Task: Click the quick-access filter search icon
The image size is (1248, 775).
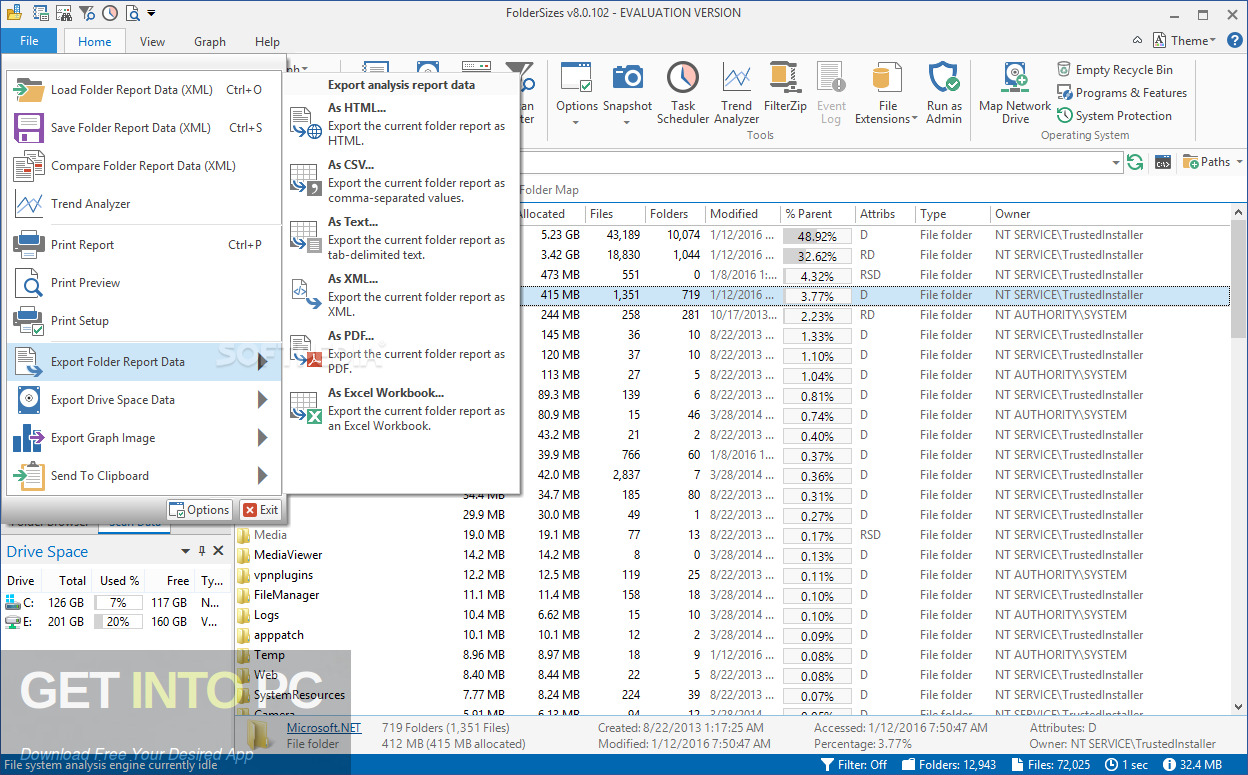Action: click(x=87, y=13)
